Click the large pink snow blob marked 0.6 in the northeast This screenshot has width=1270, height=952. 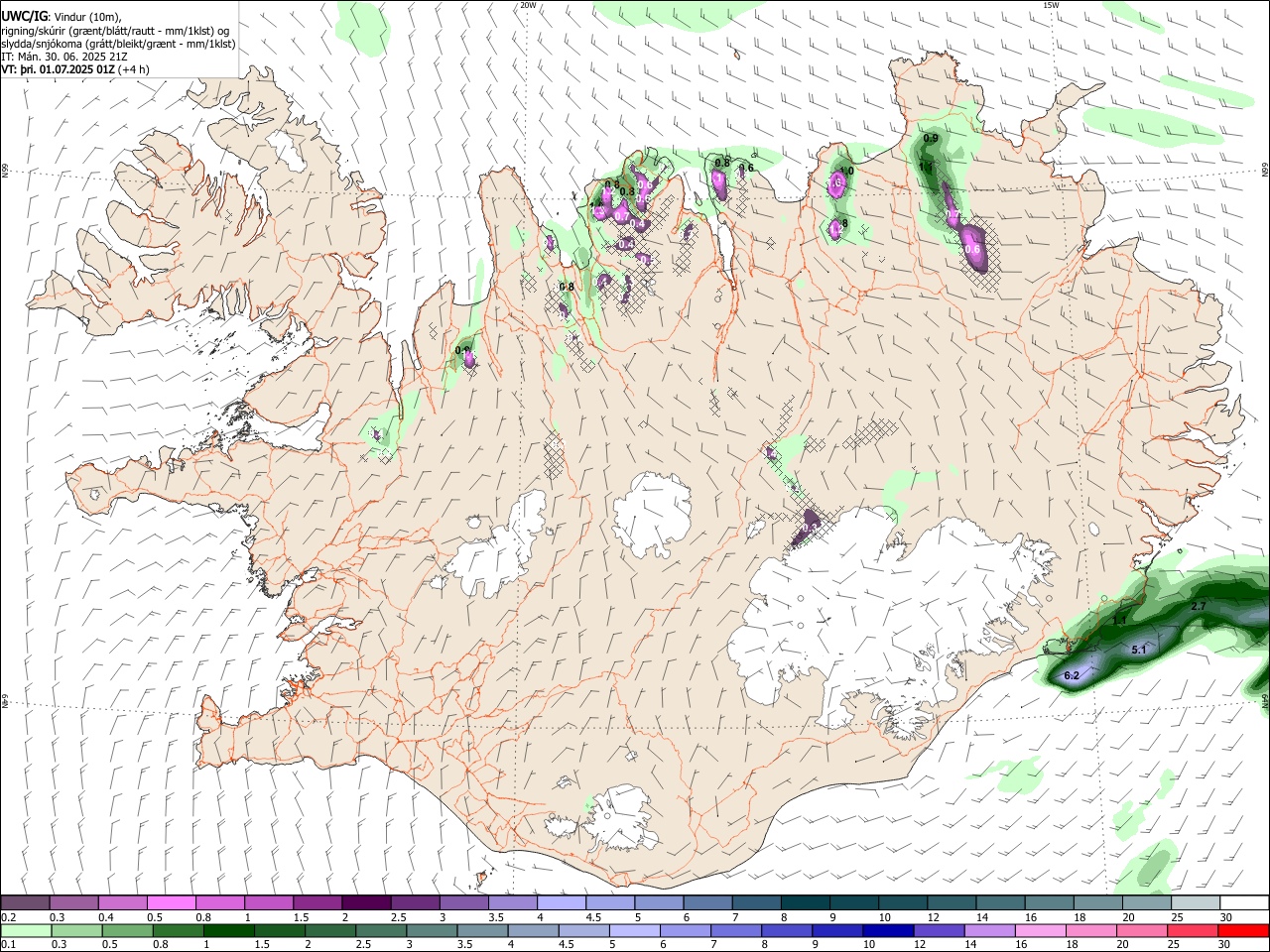tap(972, 249)
